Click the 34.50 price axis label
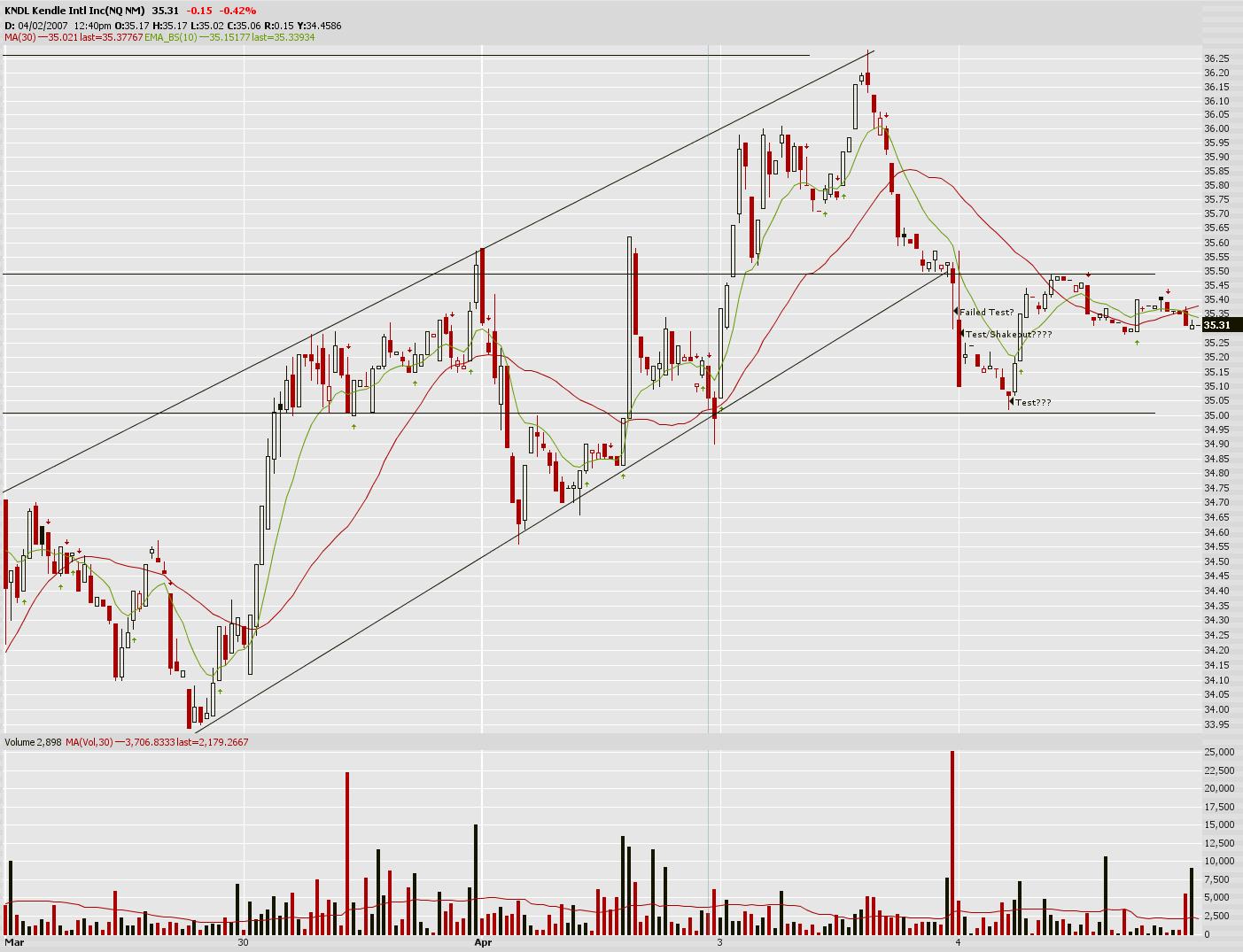The width and height of the screenshot is (1243, 952). point(1216,562)
